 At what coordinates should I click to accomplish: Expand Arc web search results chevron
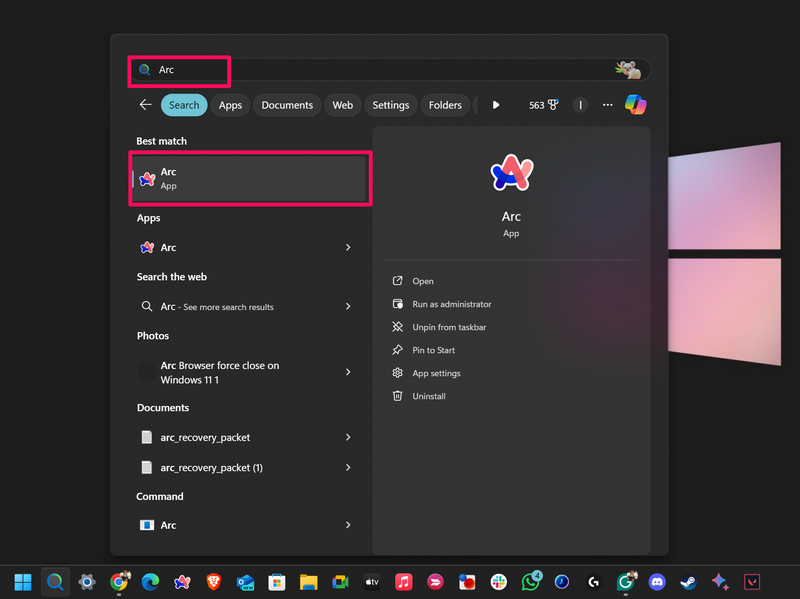point(348,306)
